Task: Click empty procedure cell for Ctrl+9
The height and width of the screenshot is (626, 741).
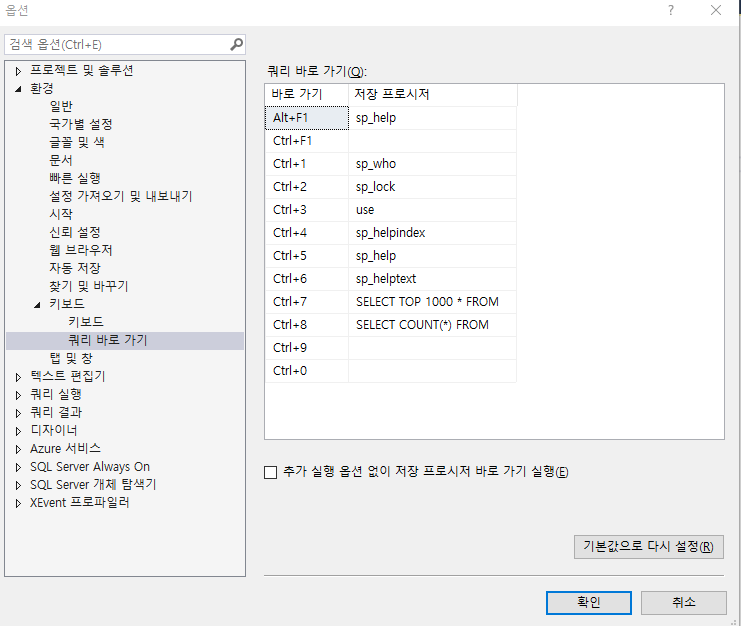Action: (432, 348)
